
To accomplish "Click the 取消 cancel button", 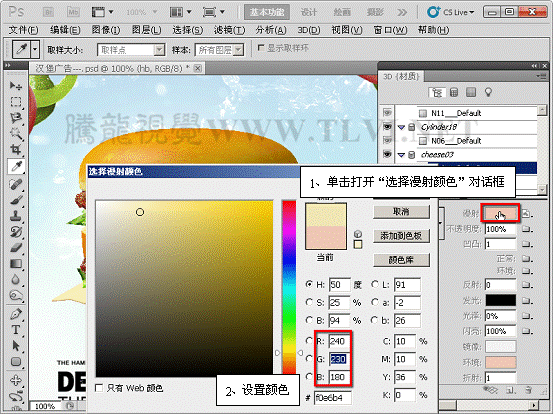I will click(x=401, y=212).
